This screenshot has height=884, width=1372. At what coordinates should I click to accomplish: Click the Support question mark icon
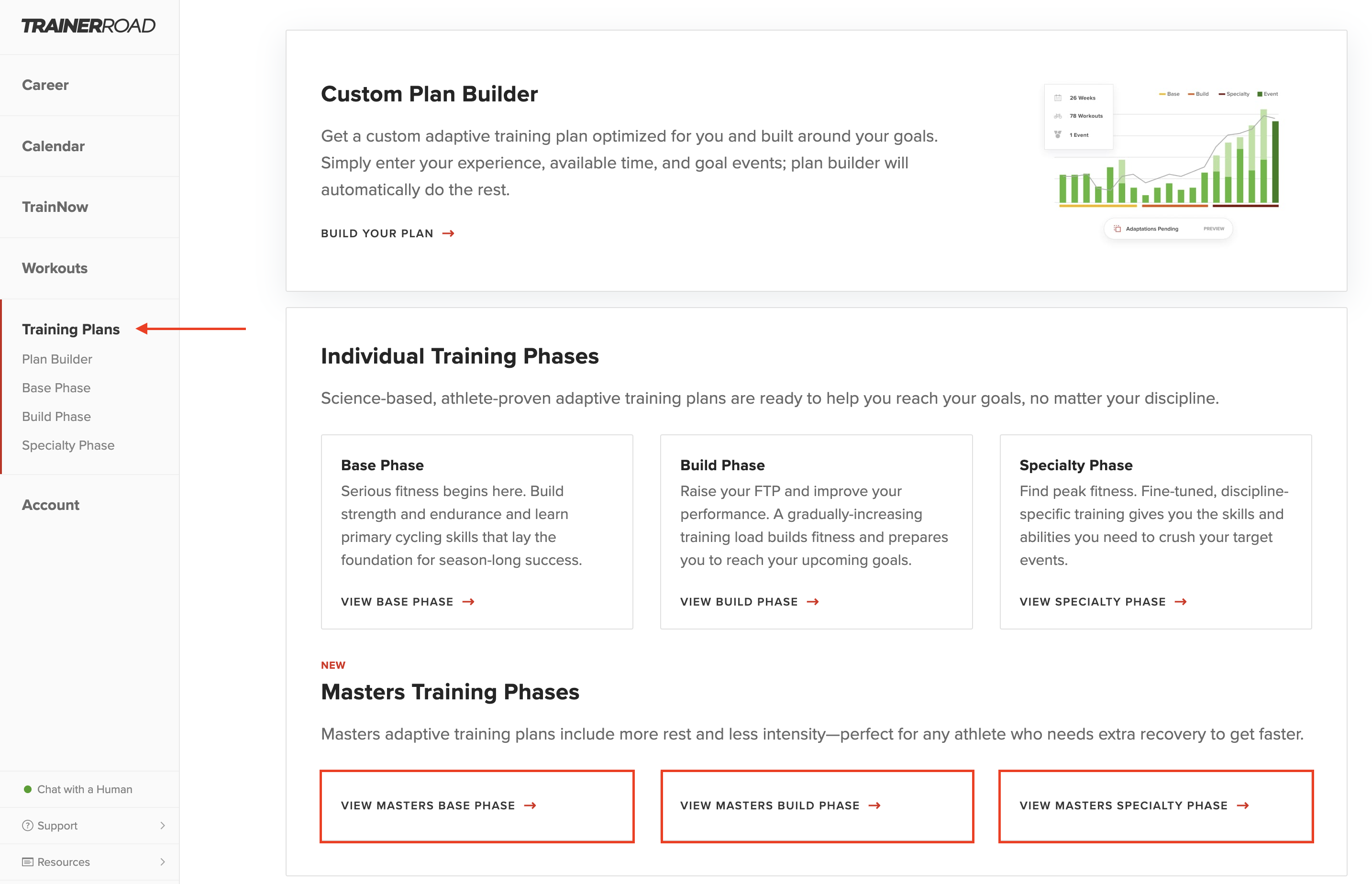tap(27, 826)
